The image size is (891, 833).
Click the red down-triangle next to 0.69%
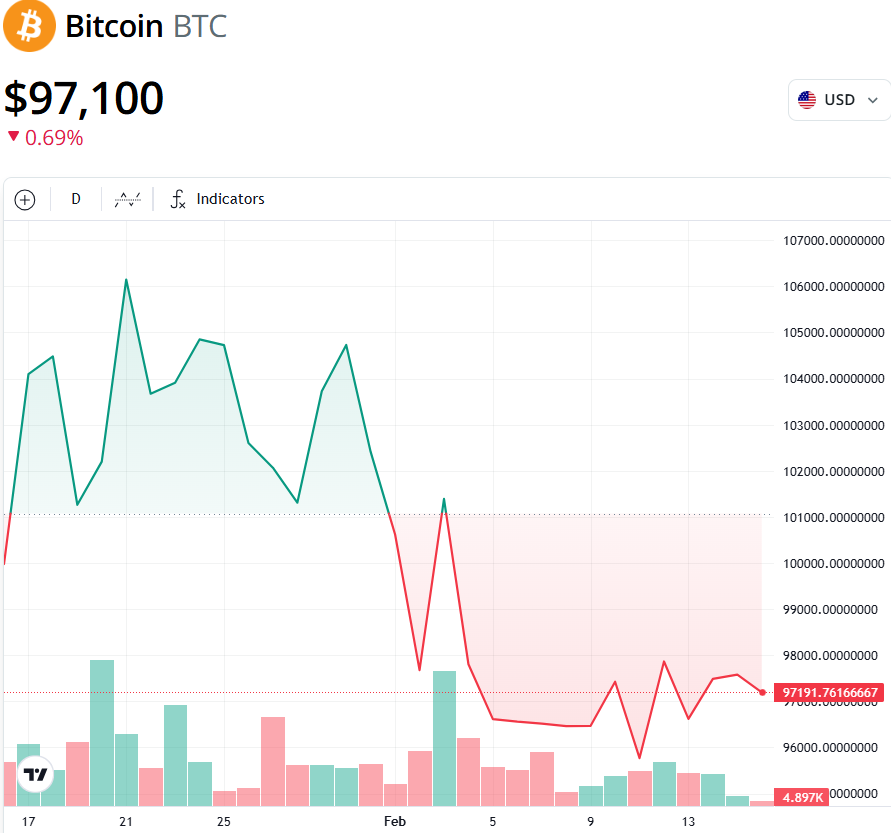tap(13, 137)
